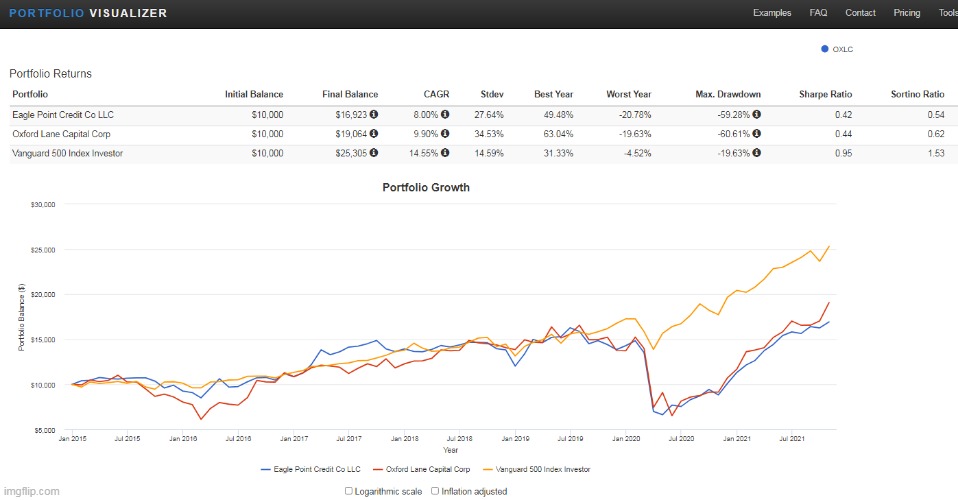Screen dimensions: 958x500
Task: Click info icon beside Eagle Point final balance $16,923
Action: pyautogui.click(x=374, y=114)
